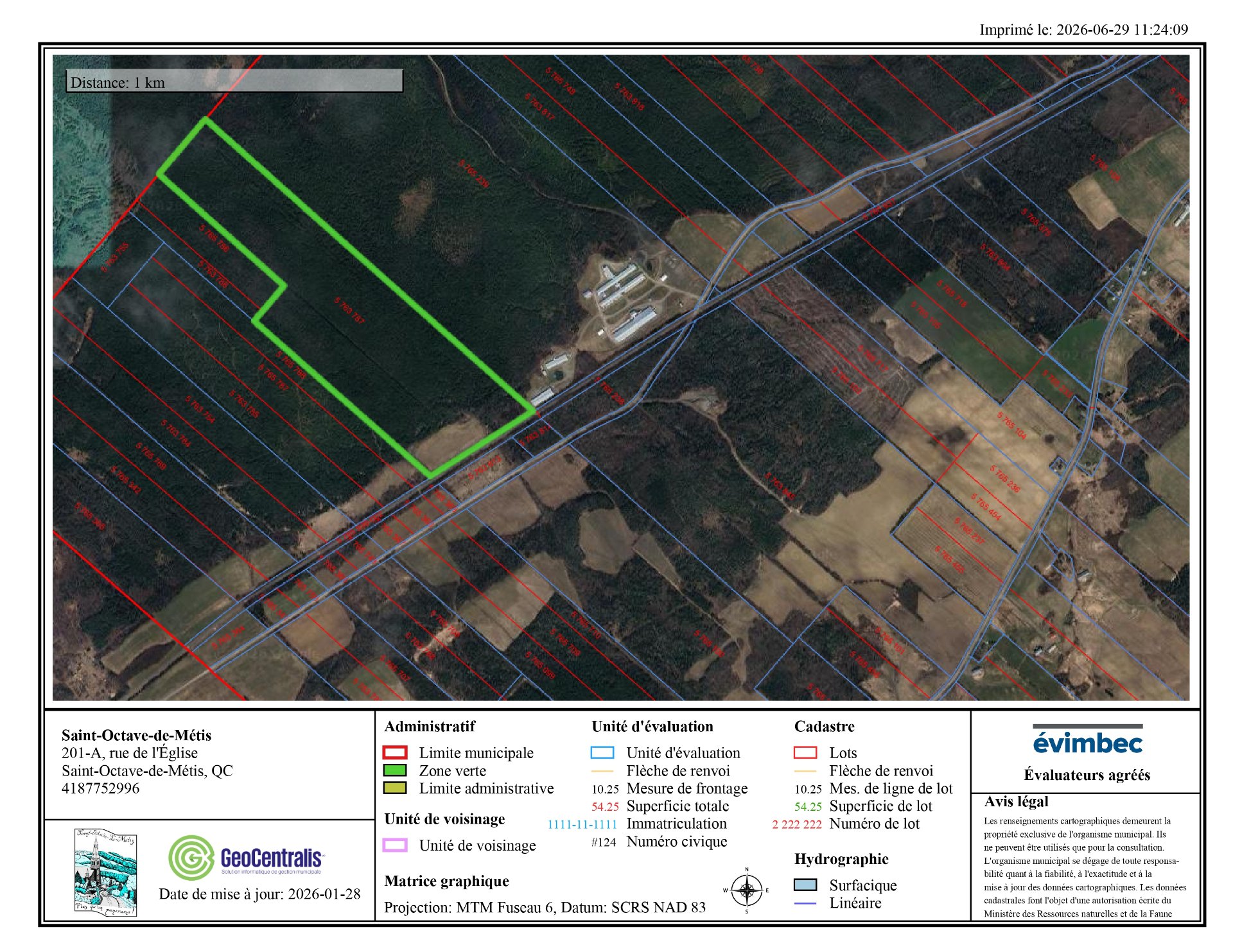Click the Limite administrative olive legend symbol
The image size is (1233, 952).
pos(394,788)
